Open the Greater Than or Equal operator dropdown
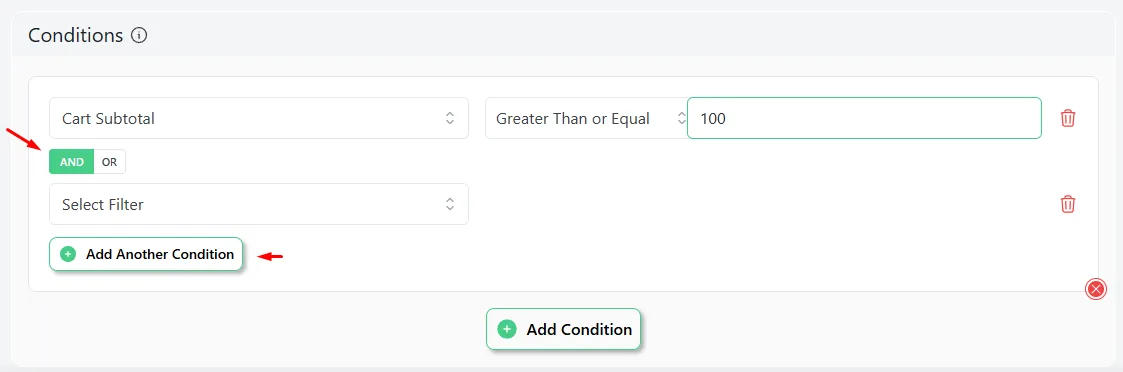 (586, 118)
